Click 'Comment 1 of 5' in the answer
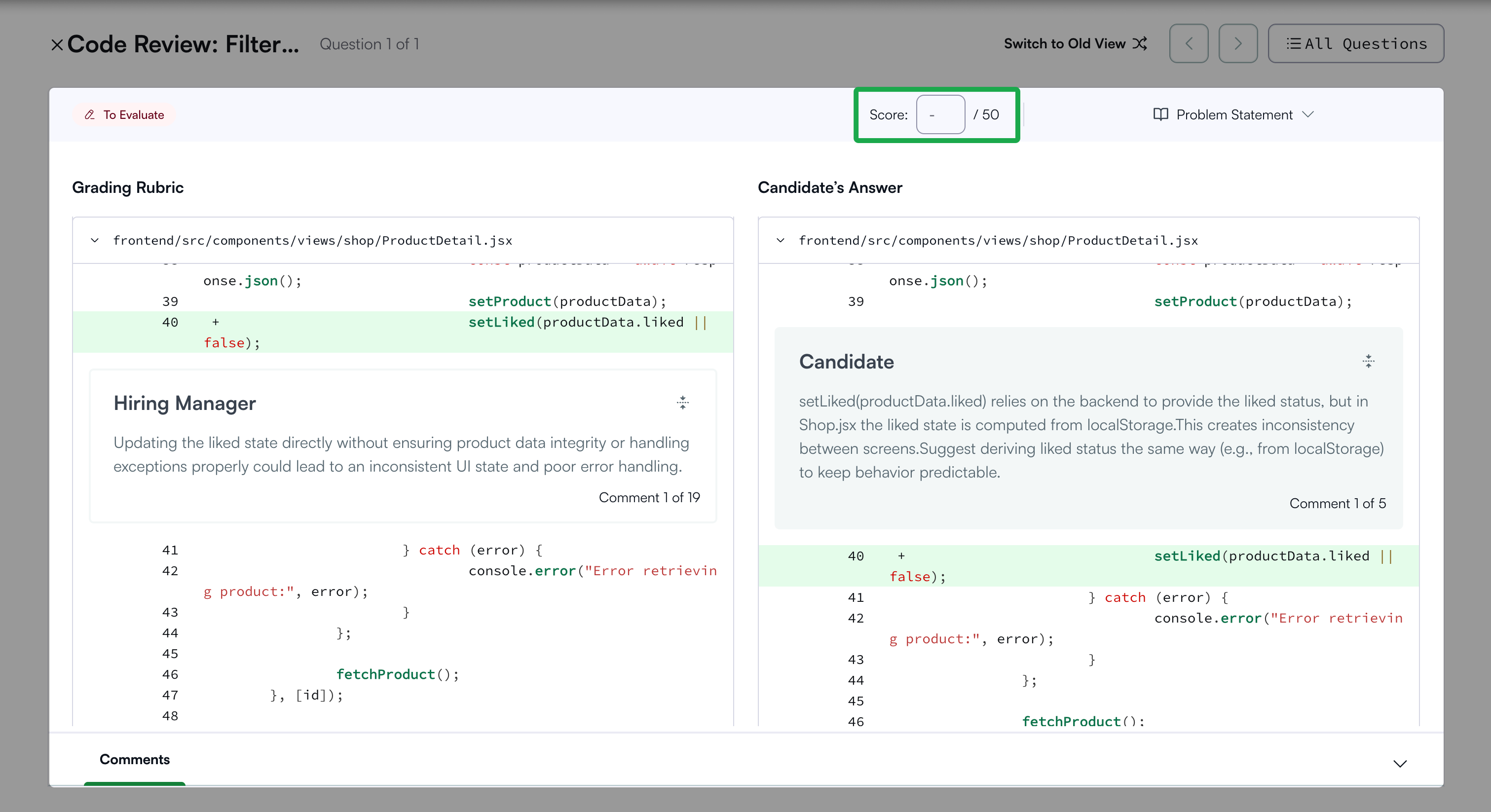 [1337, 504]
